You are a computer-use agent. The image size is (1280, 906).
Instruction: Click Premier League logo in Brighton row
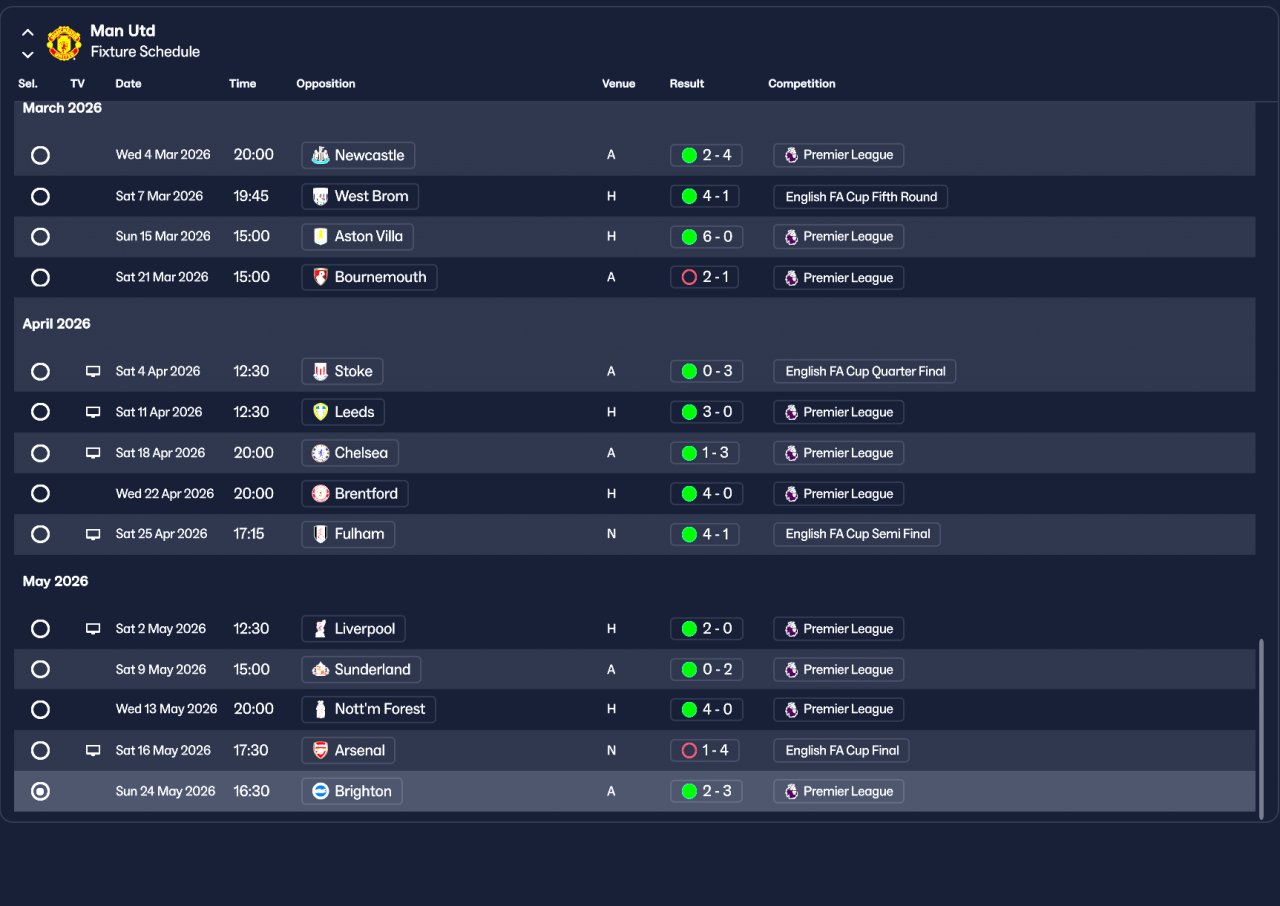coord(791,791)
